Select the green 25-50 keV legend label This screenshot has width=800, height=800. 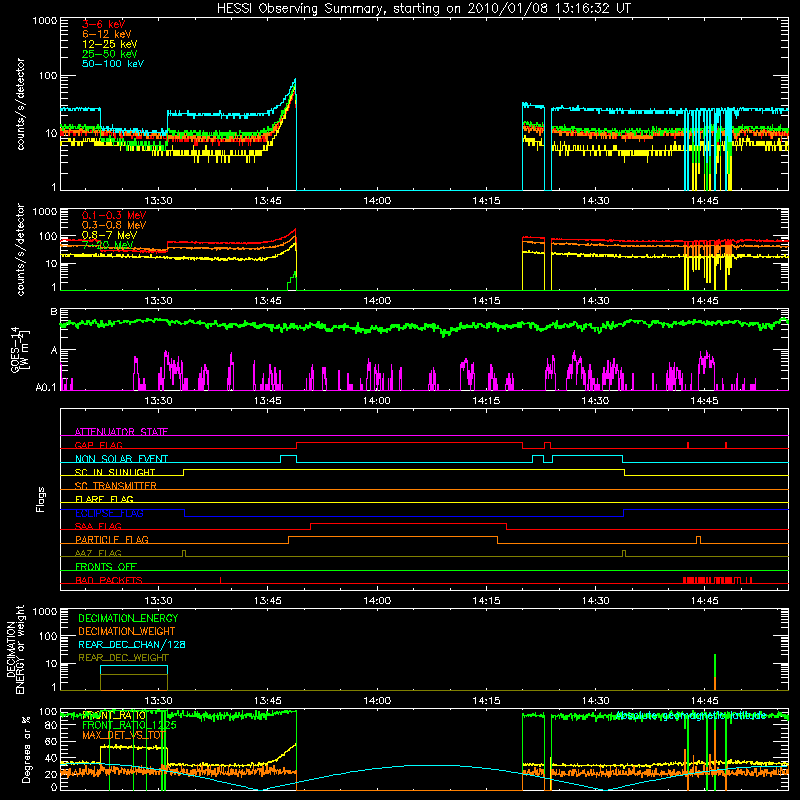point(110,54)
